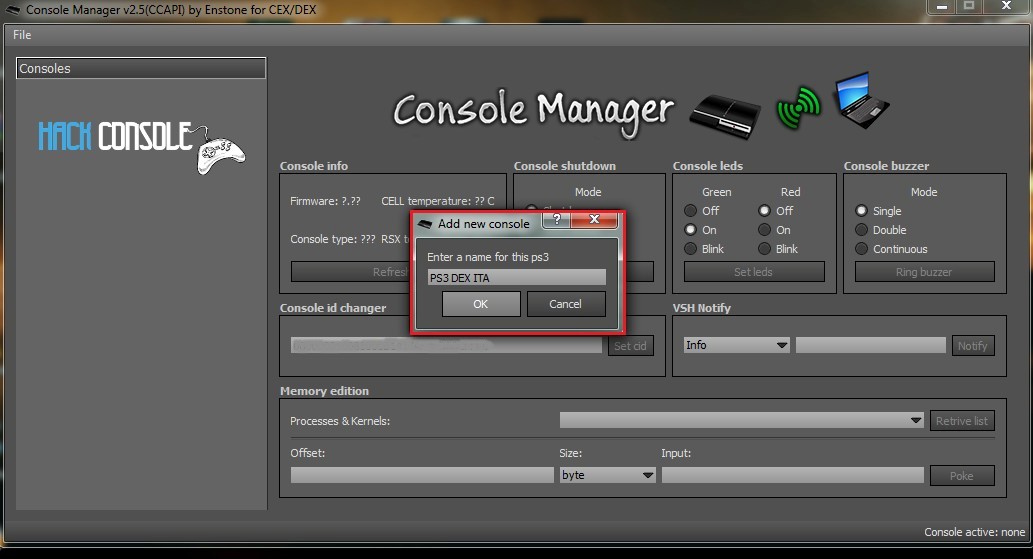Select Continuous buzzer mode

click(x=861, y=249)
